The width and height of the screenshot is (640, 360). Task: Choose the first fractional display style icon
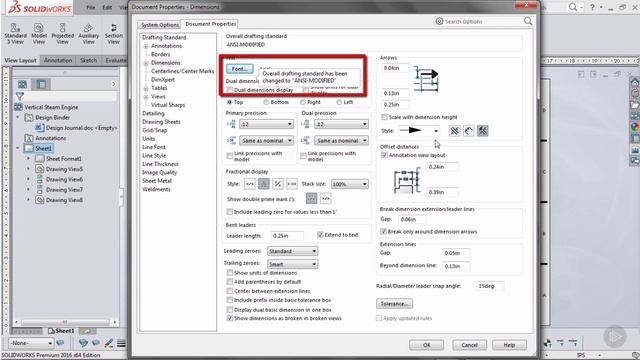click(250, 184)
